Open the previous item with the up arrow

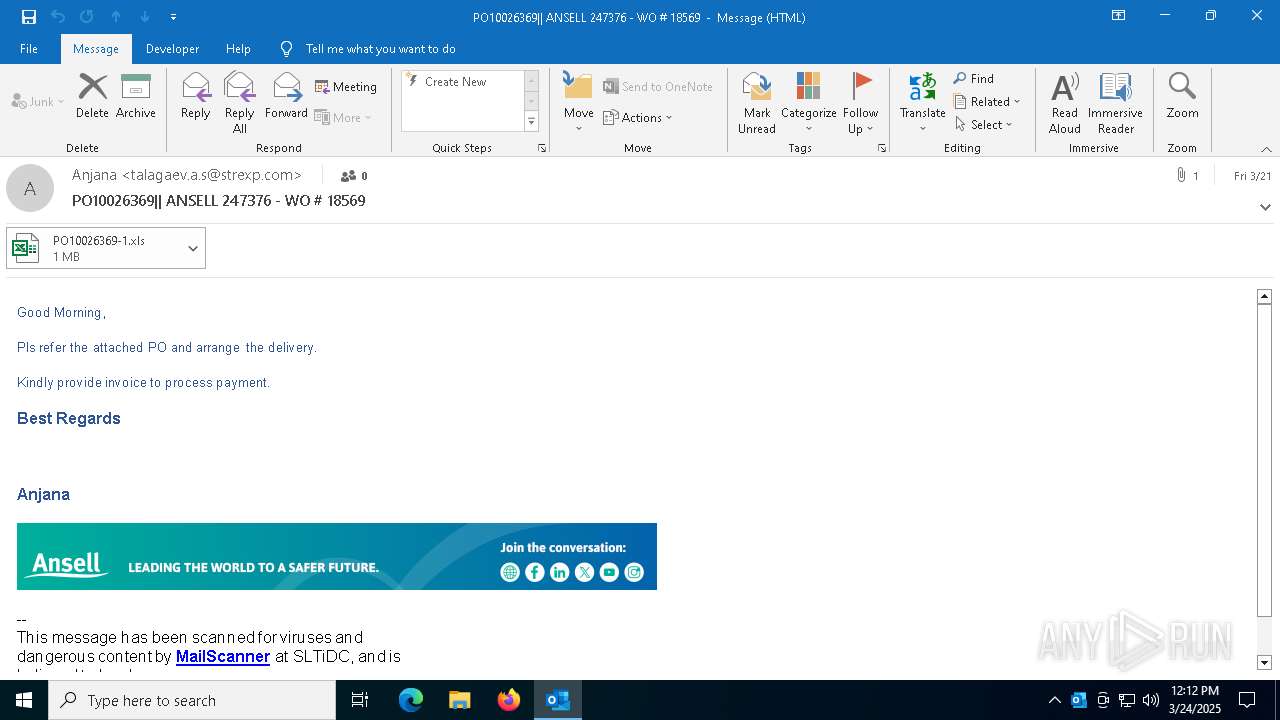(x=116, y=17)
